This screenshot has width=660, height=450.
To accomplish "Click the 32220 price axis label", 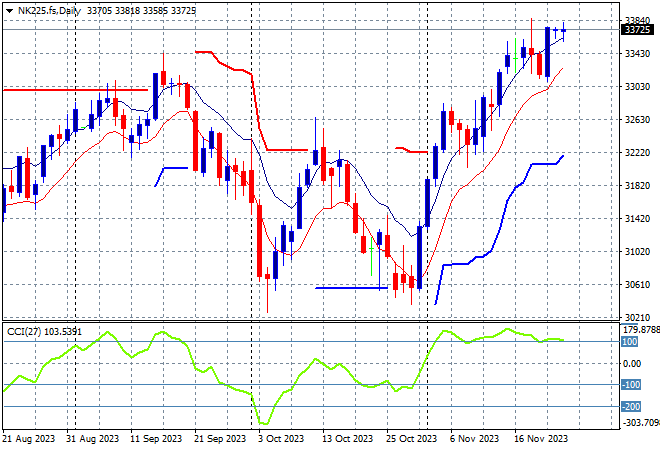I will 638,152.
